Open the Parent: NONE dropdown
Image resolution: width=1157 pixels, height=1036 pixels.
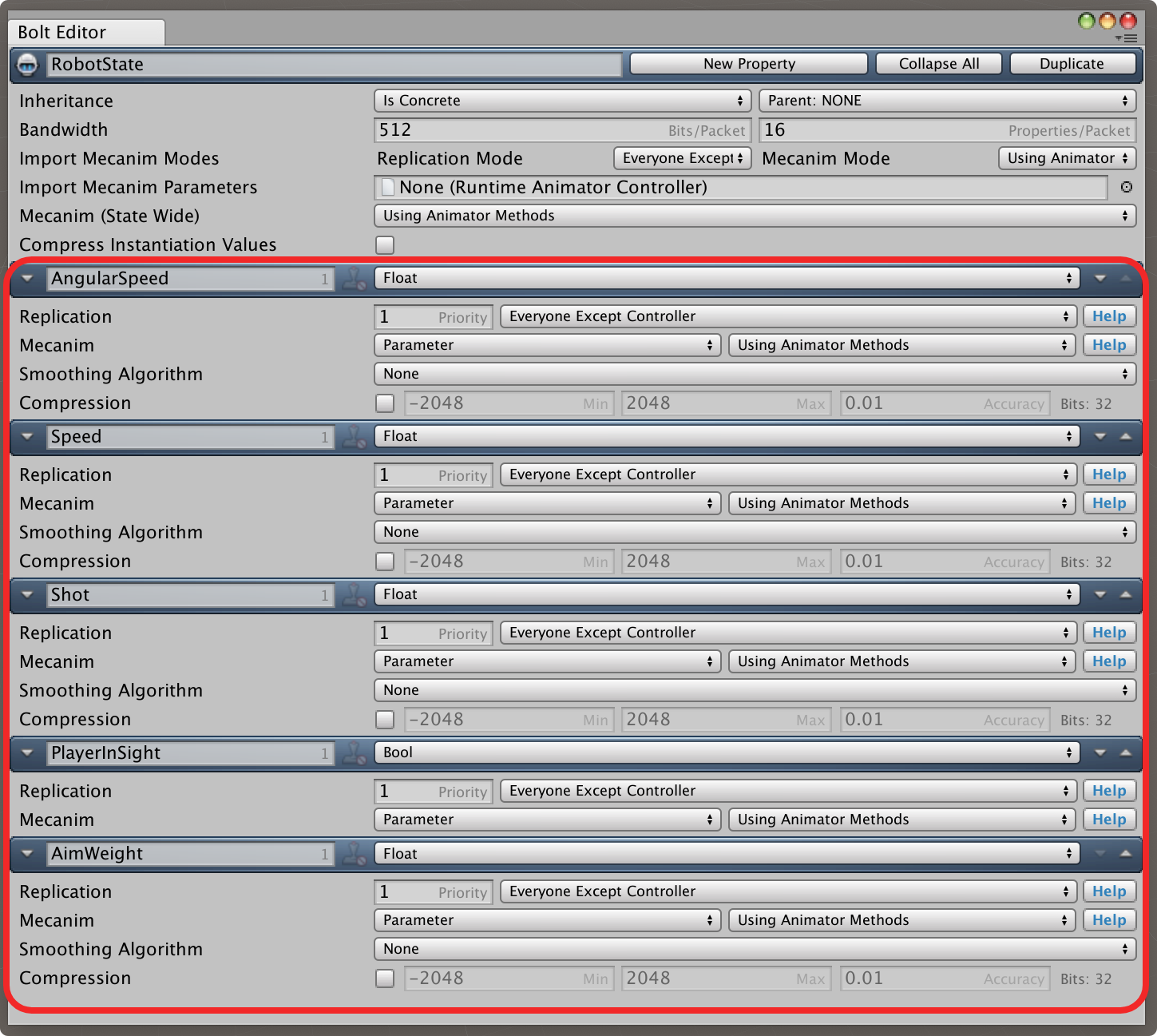tap(947, 101)
